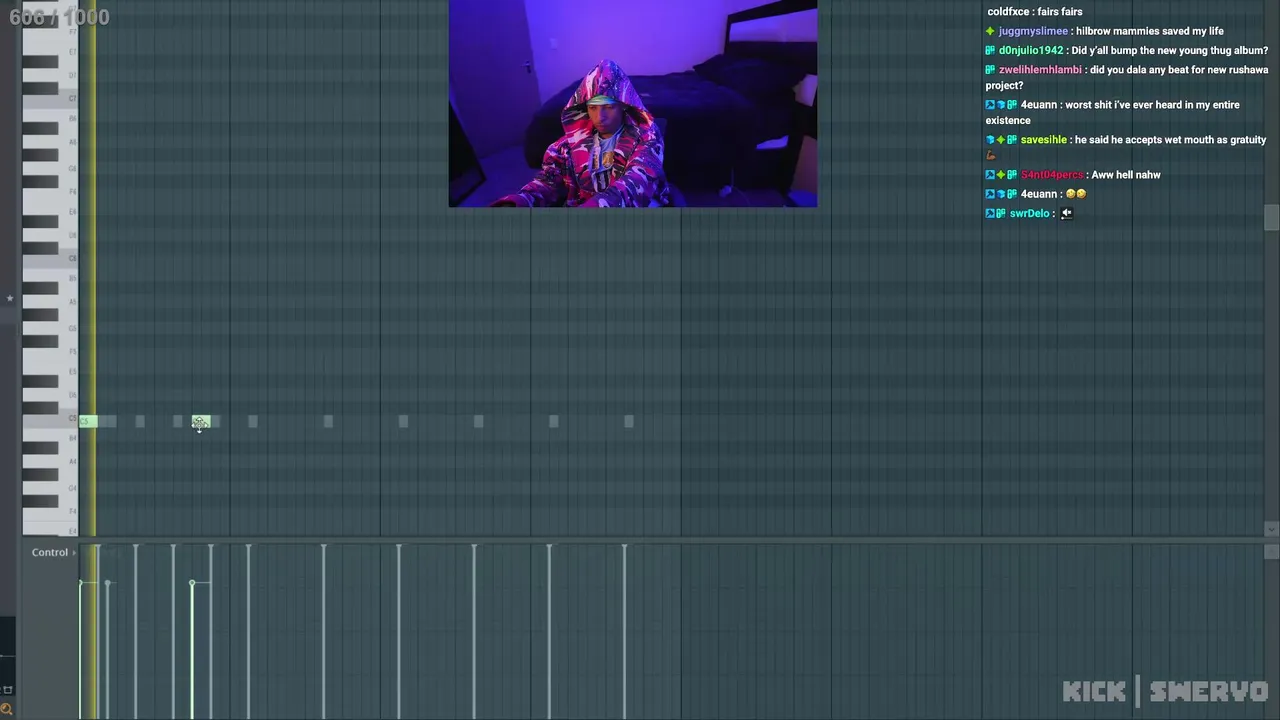This screenshot has height=720, width=1280.
Task: Click the message "Did y'all bump the new young thug album?"
Action: [1168, 50]
